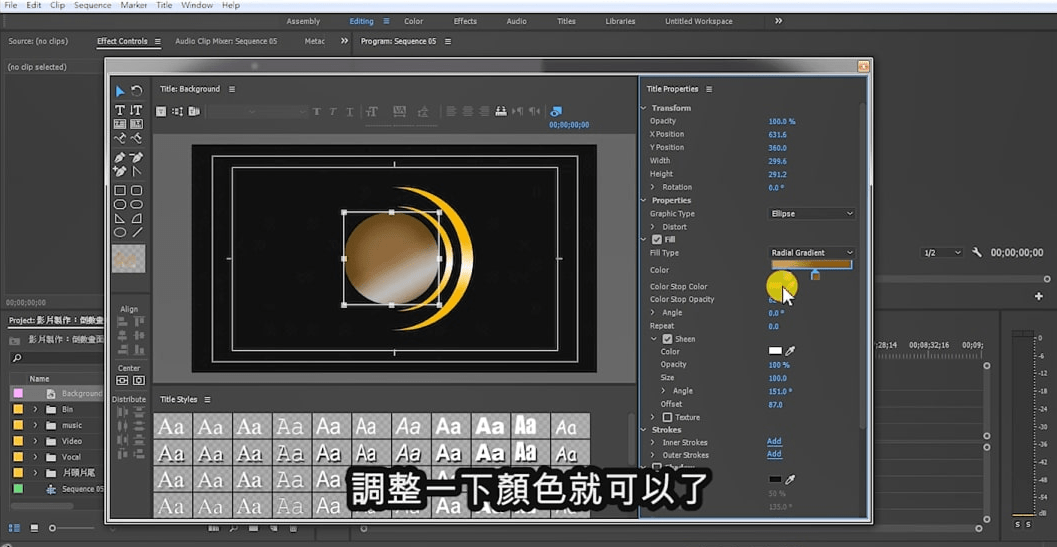Open the wrench settings in Program monitor
Image resolution: width=1057 pixels, height=547 pixels.
tap(977, 252)
